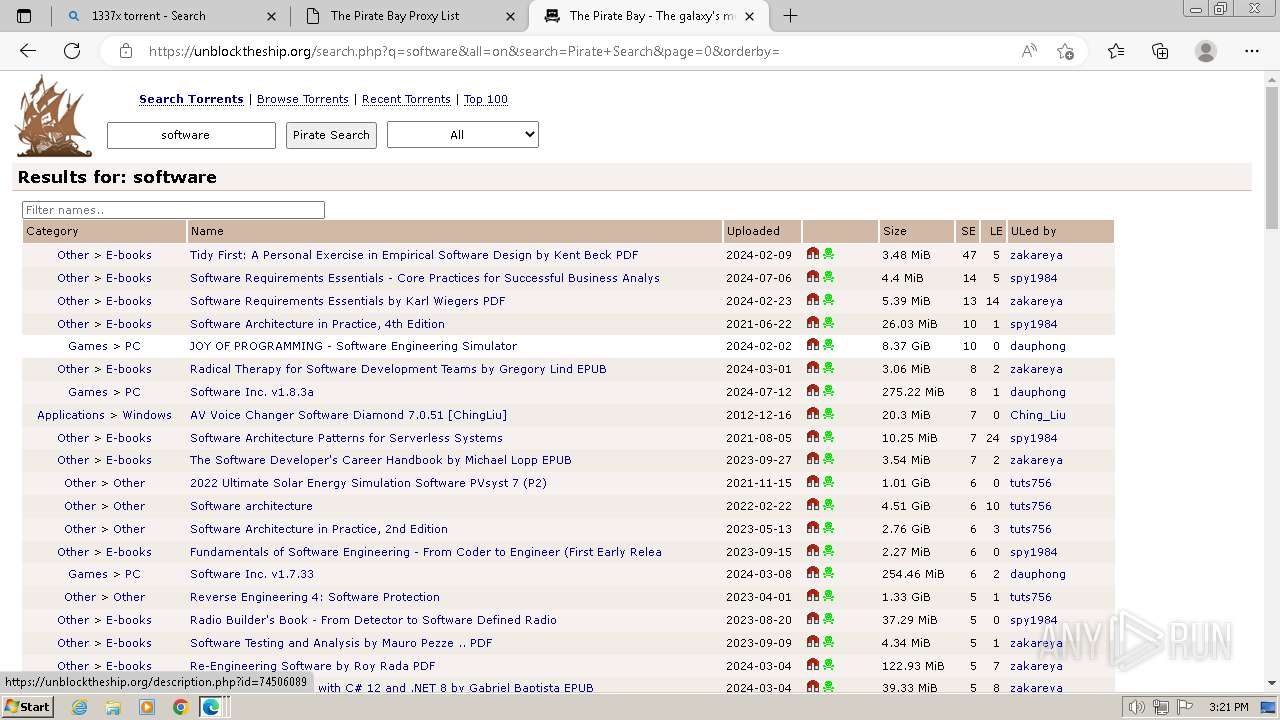Click the Pirate Bay ship logo

coord(54,116)
